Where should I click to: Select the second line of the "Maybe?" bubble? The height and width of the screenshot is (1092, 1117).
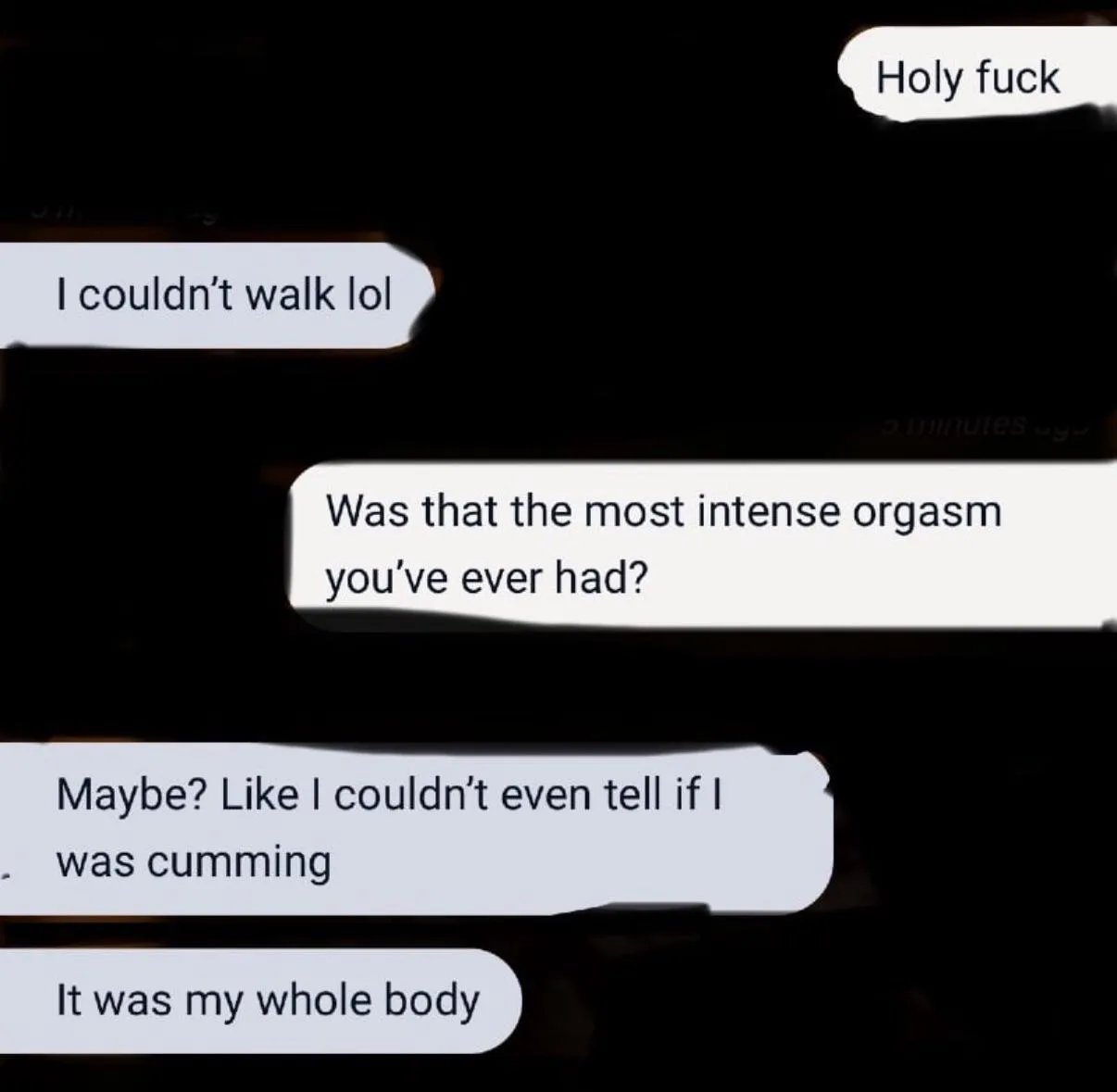[x=194, y=863]
